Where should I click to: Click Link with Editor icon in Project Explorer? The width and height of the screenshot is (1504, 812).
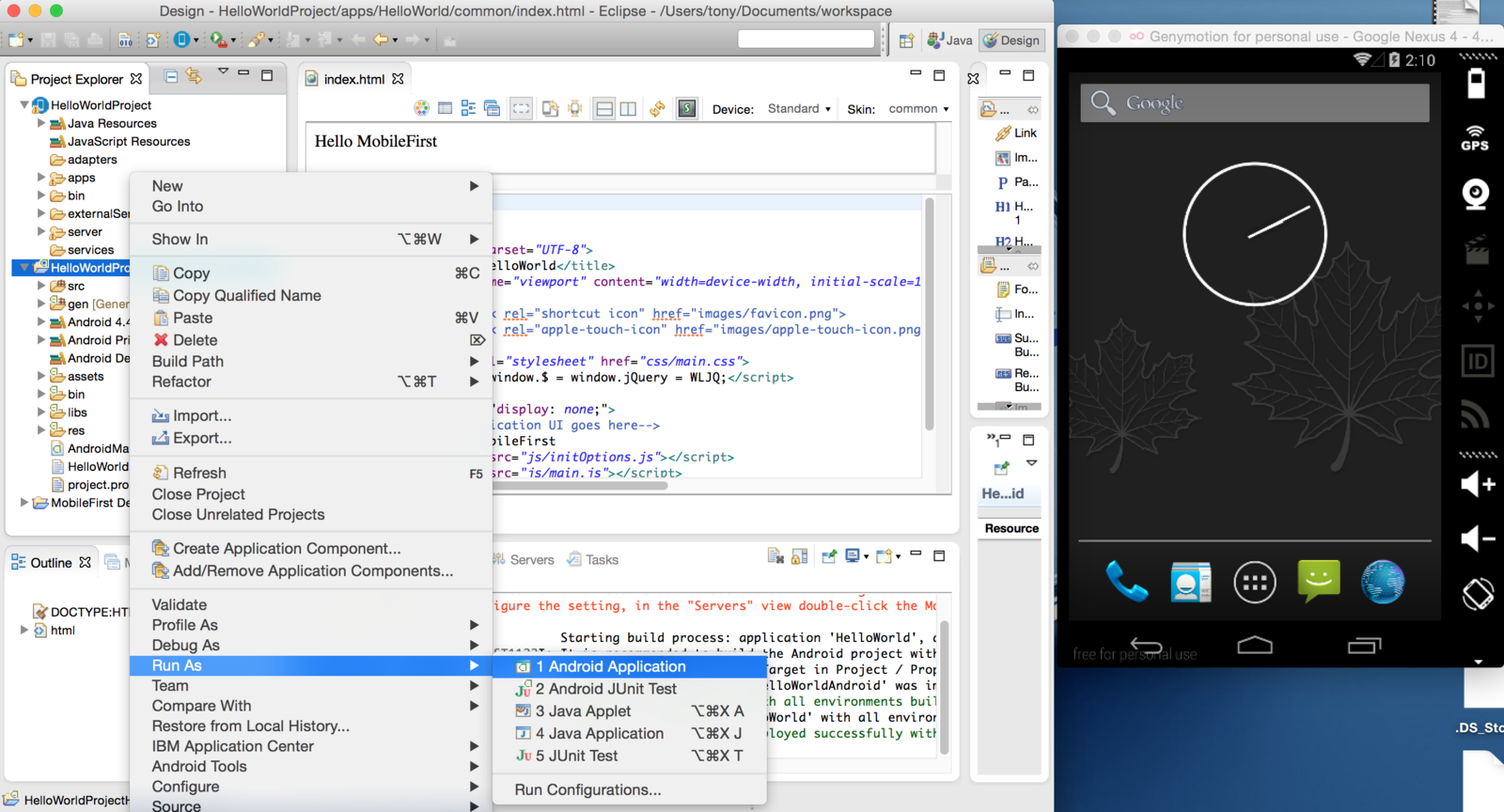click(194, 76)
